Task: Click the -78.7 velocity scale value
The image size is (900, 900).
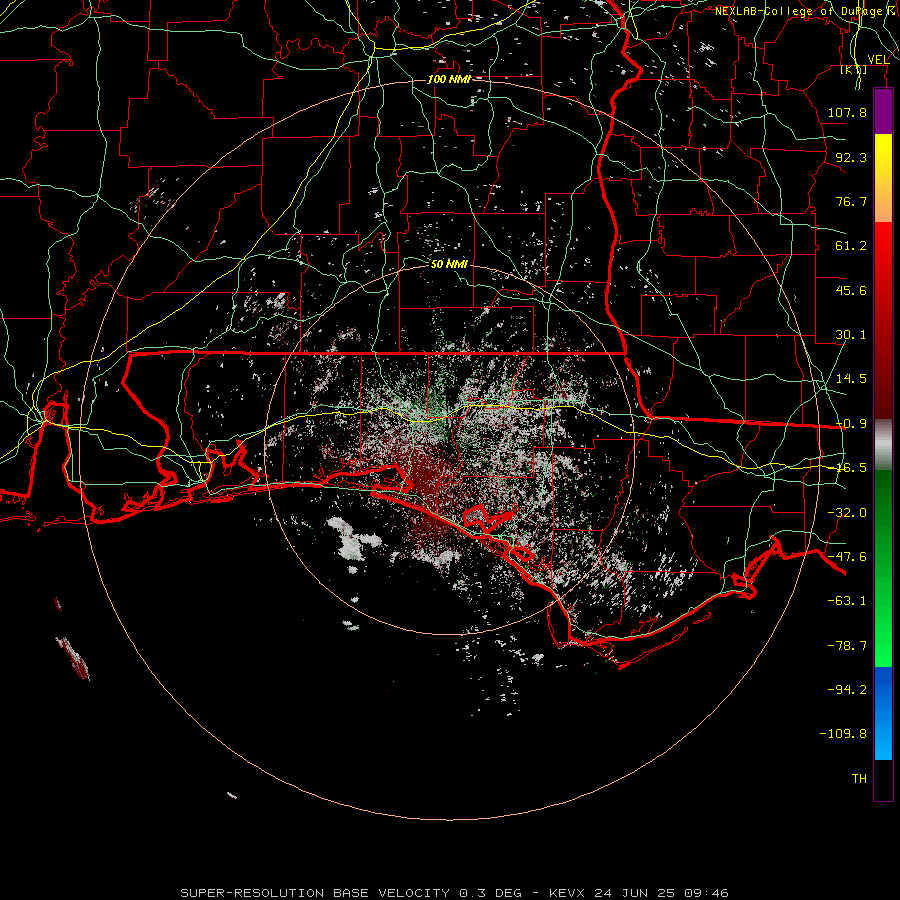Action: [847, 646]
